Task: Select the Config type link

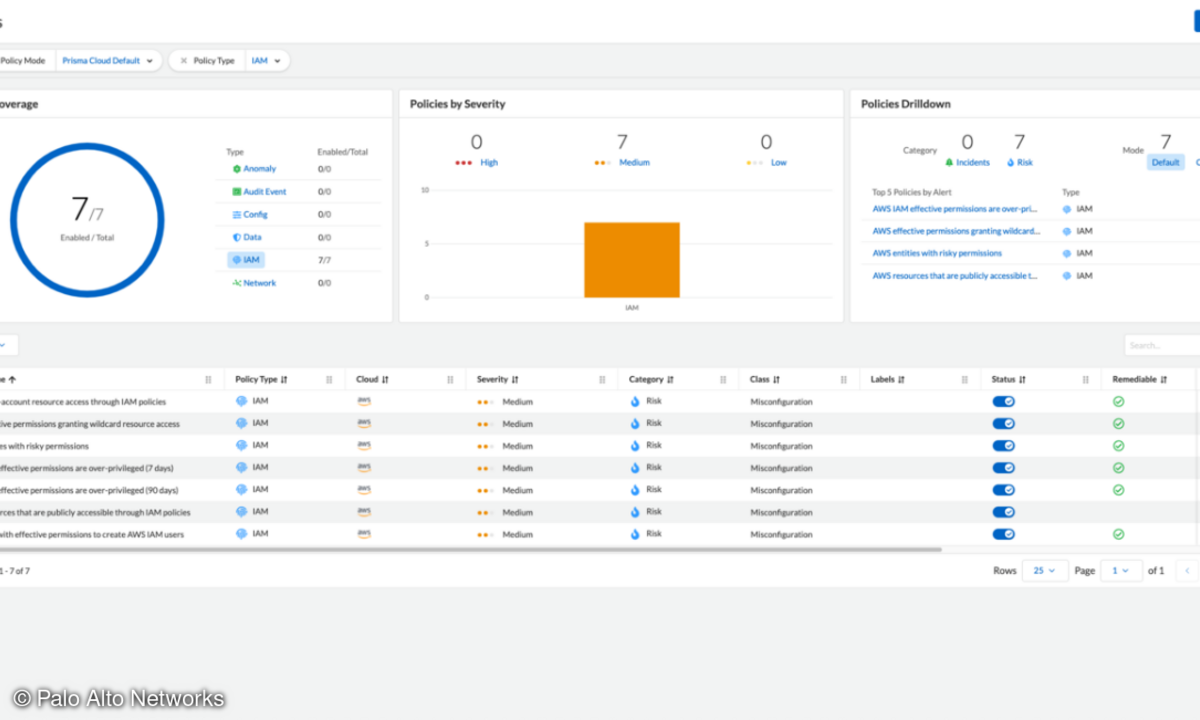Action: [x=255, y=215]
